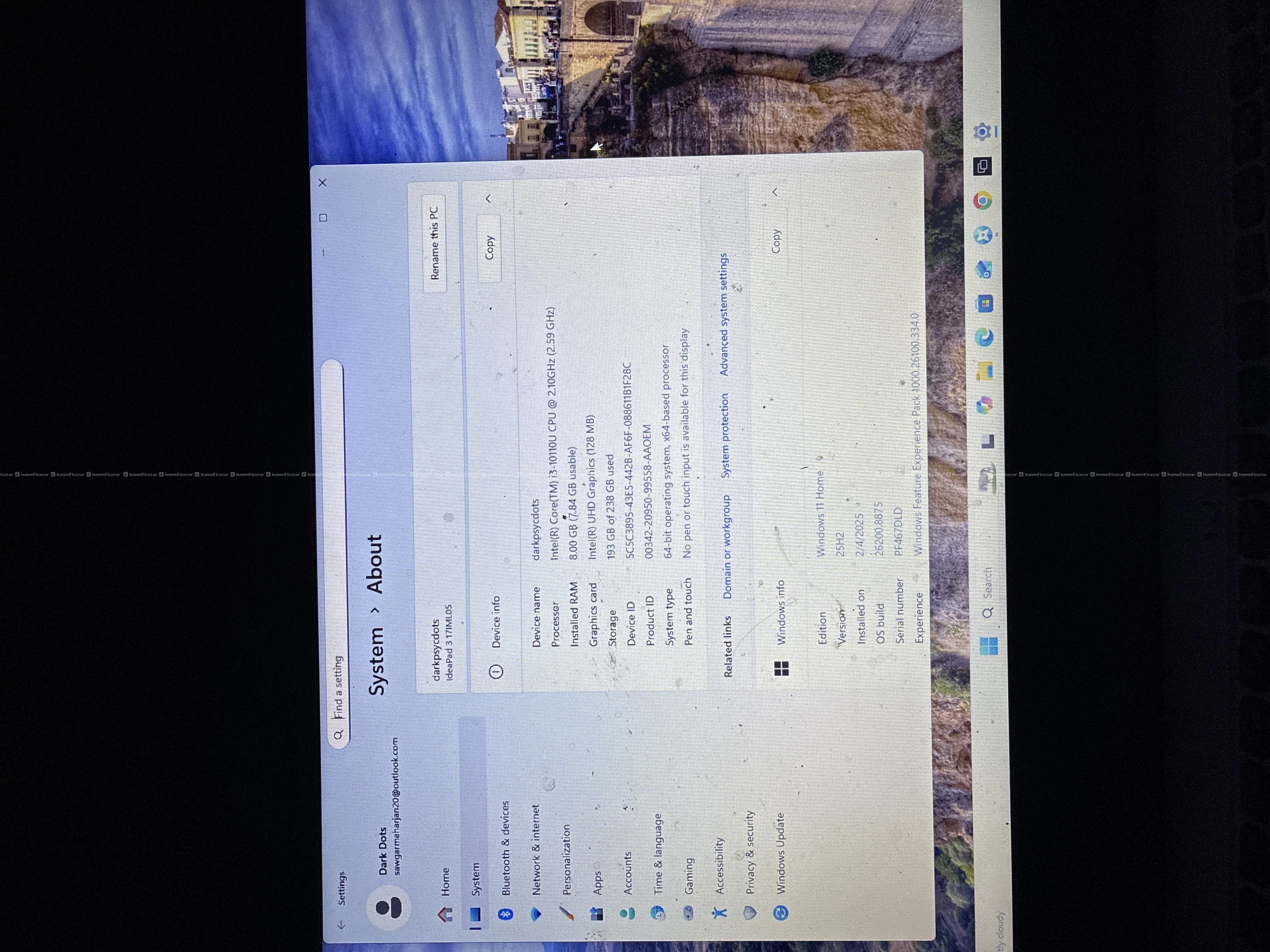Viewport: 1270px width, 952px height.
Task: Open Microsoft Store from the taskbar
Action: point(985,303)
